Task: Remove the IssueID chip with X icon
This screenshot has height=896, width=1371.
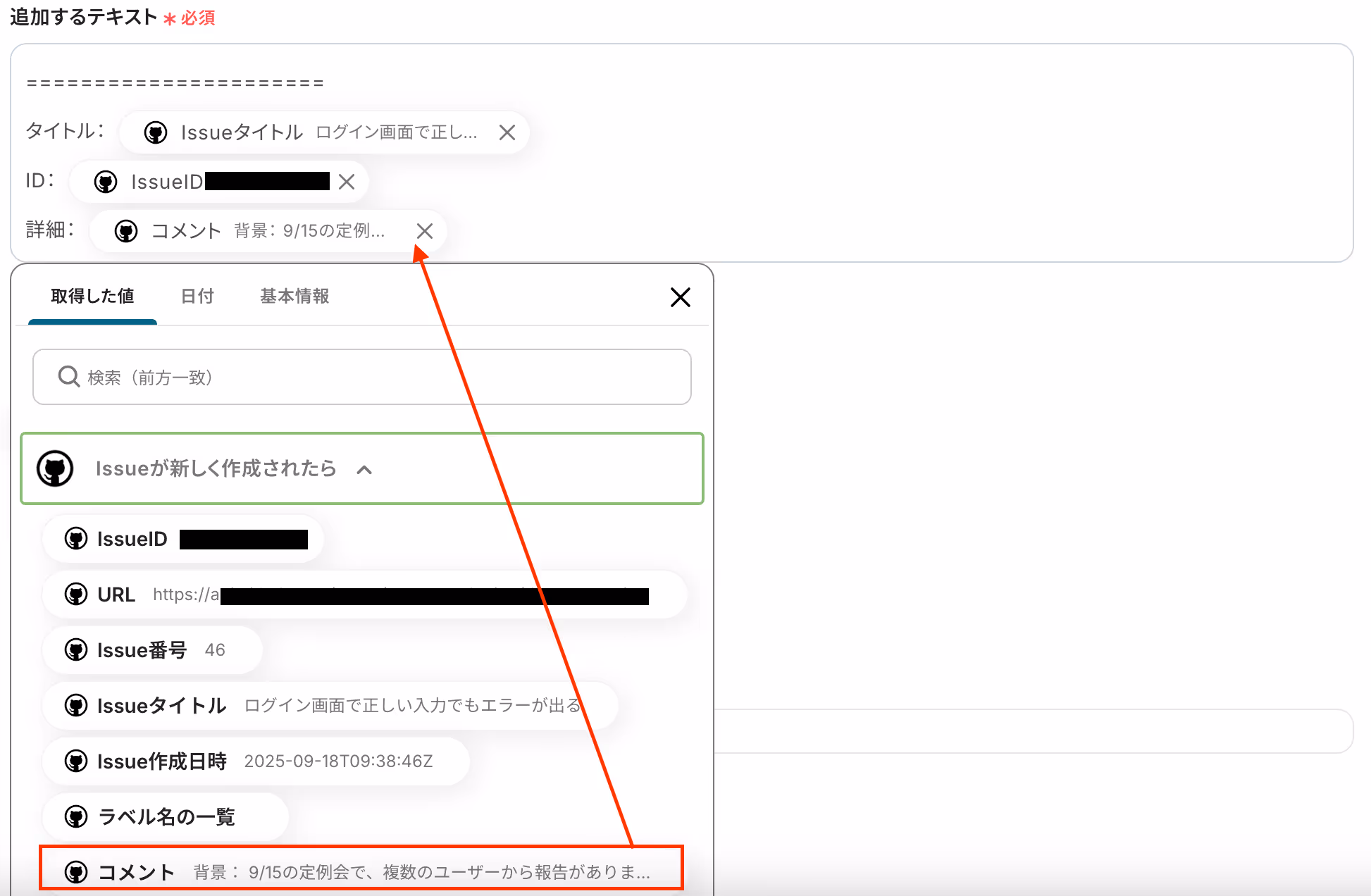Action: (x=346, y=182)
